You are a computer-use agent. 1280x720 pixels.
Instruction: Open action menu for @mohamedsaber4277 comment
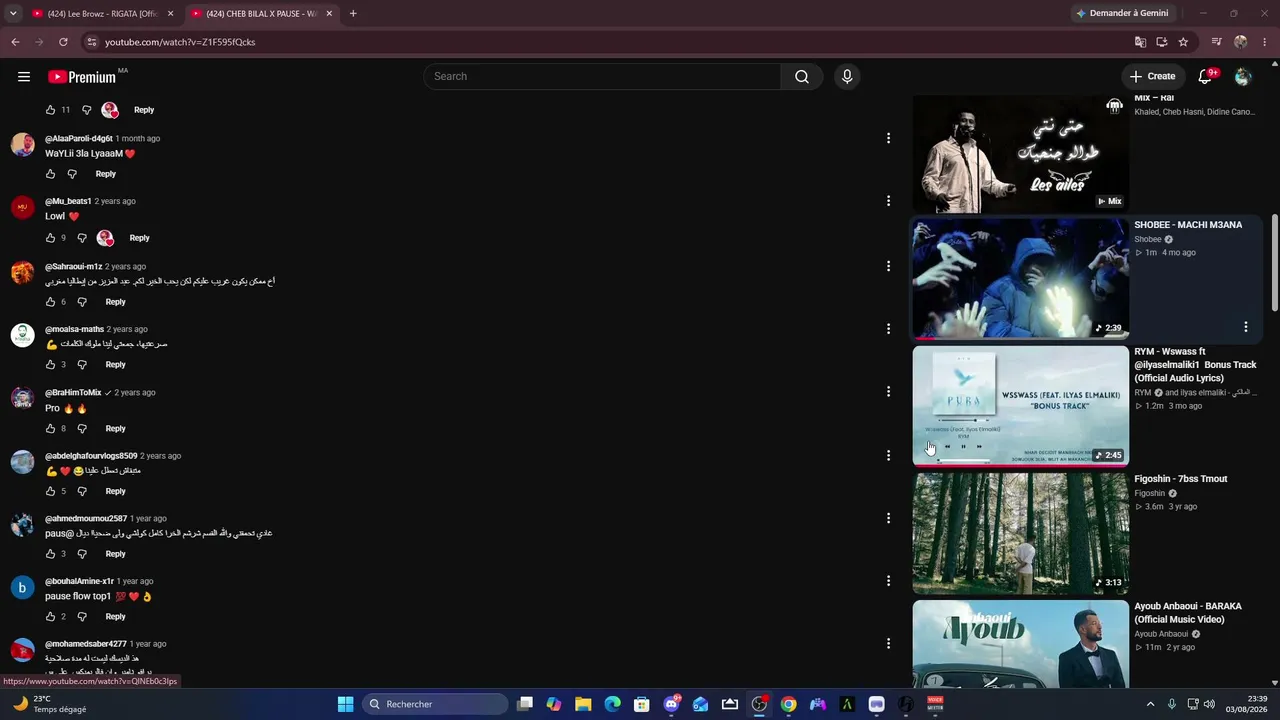(888, 644)
